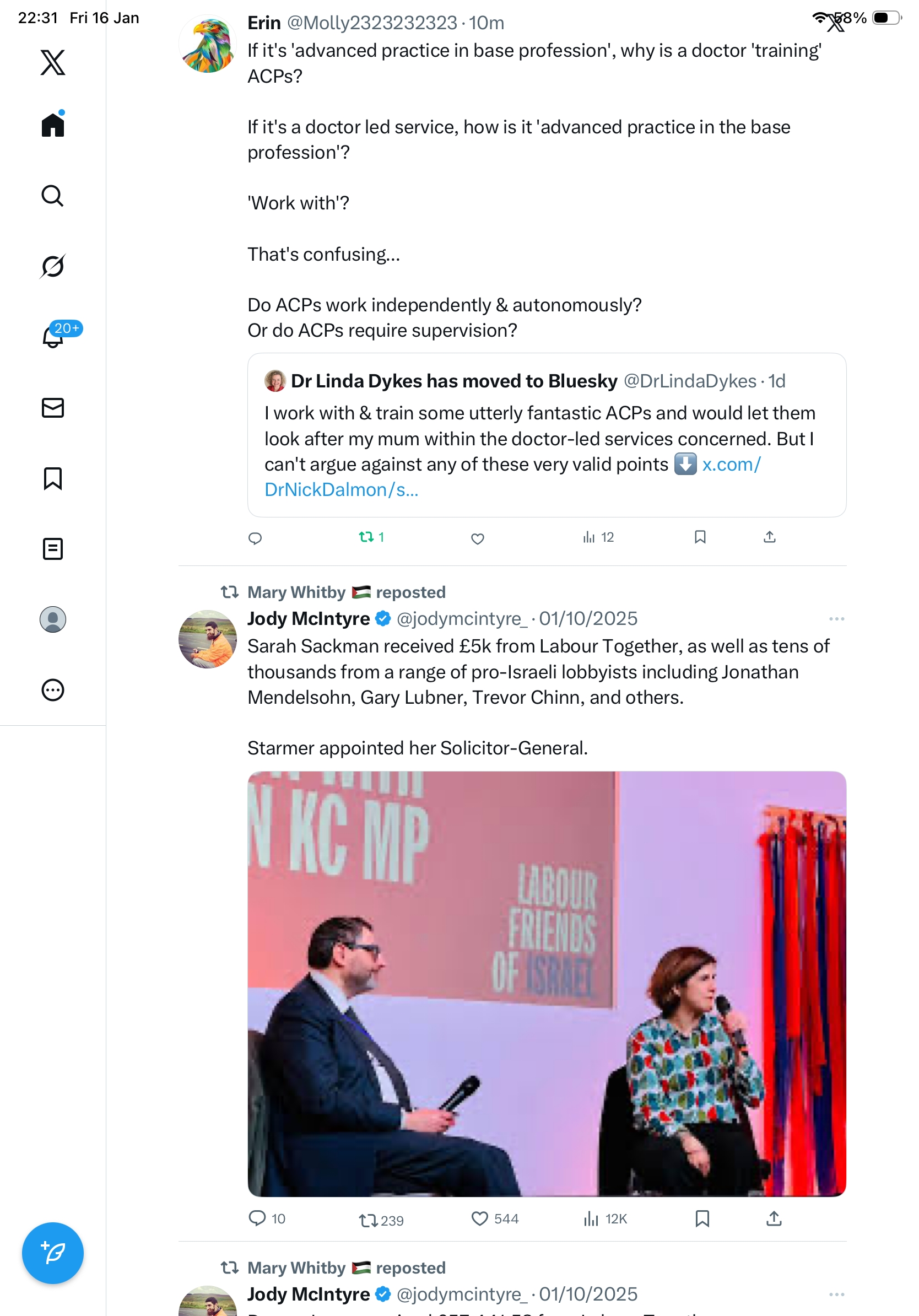The width and height of the screenshot is (919, 1316).
Task: Open Notifications bell with 20+ badge
Action: pos(53,337)
